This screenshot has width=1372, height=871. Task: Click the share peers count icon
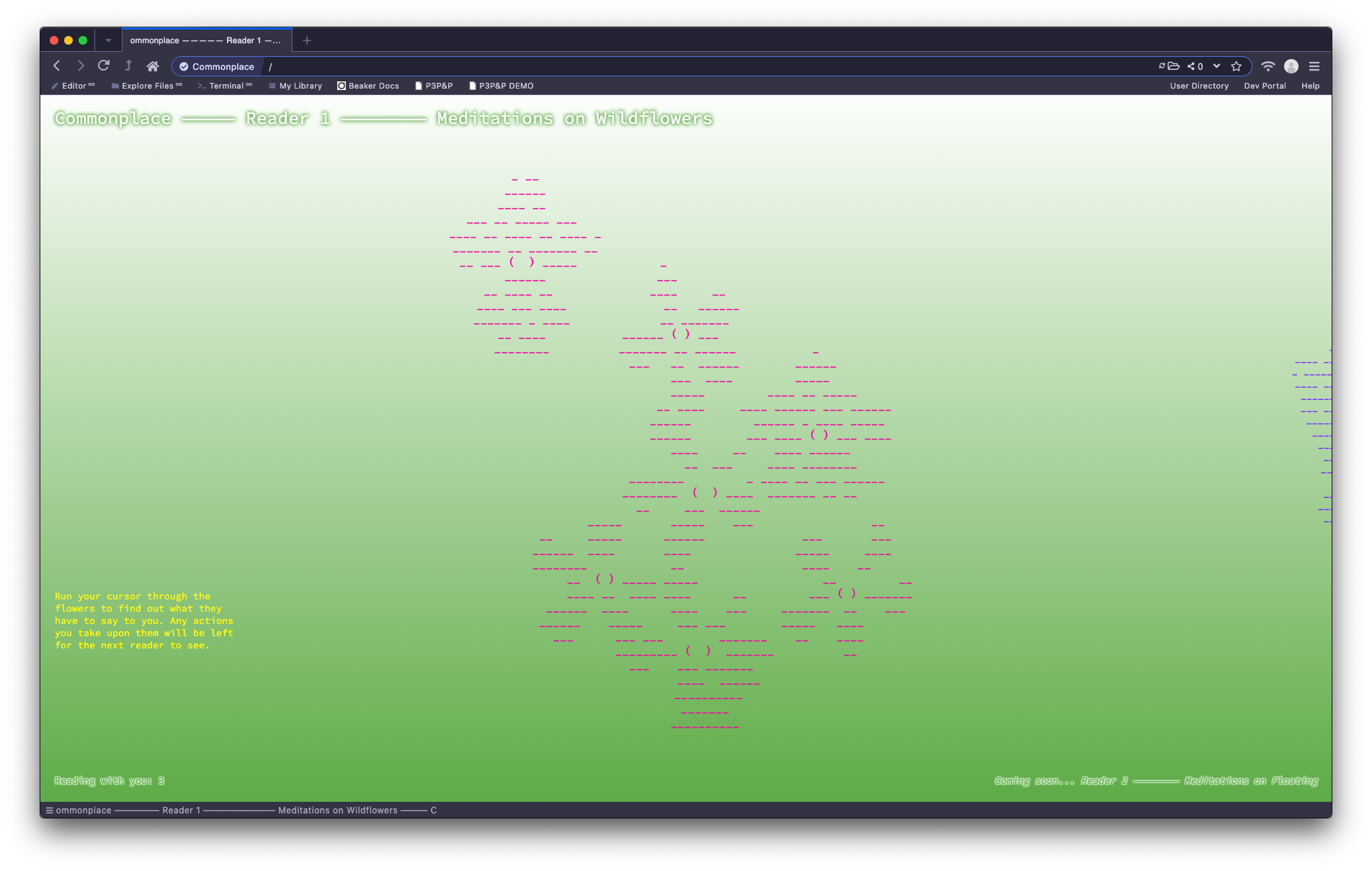point(1195,66)
